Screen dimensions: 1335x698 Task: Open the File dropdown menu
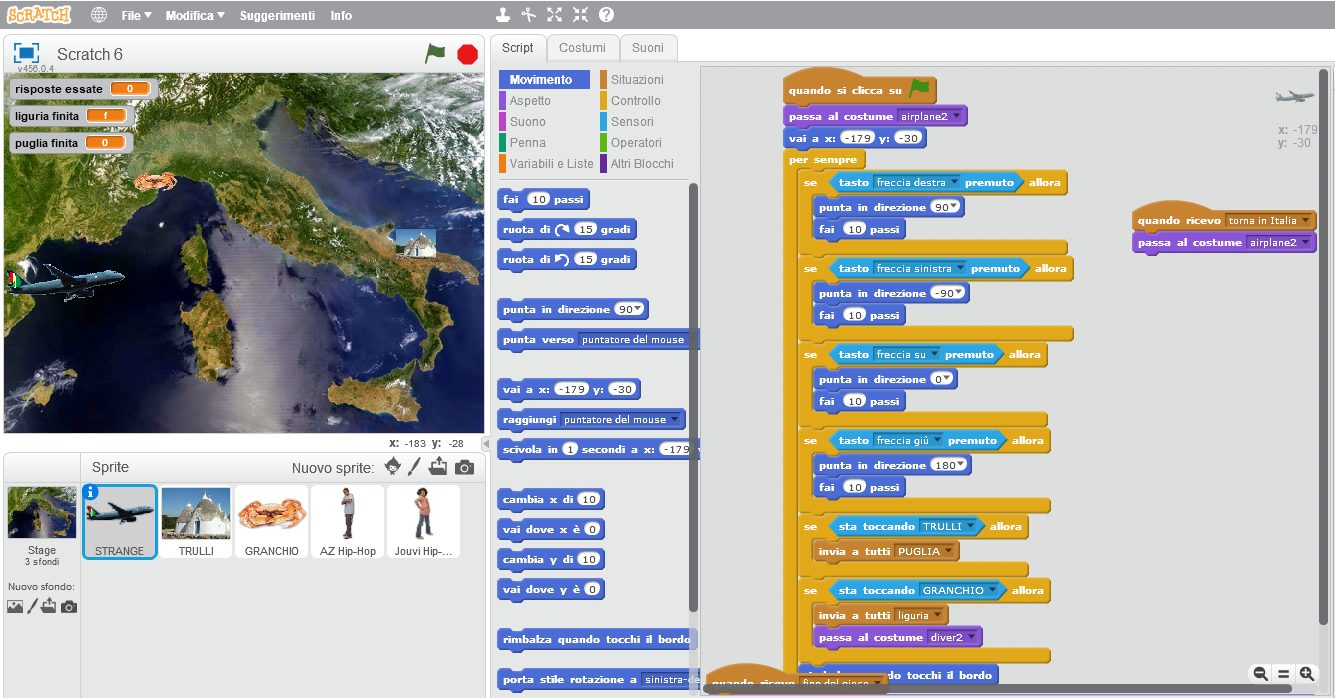point(136,15)
